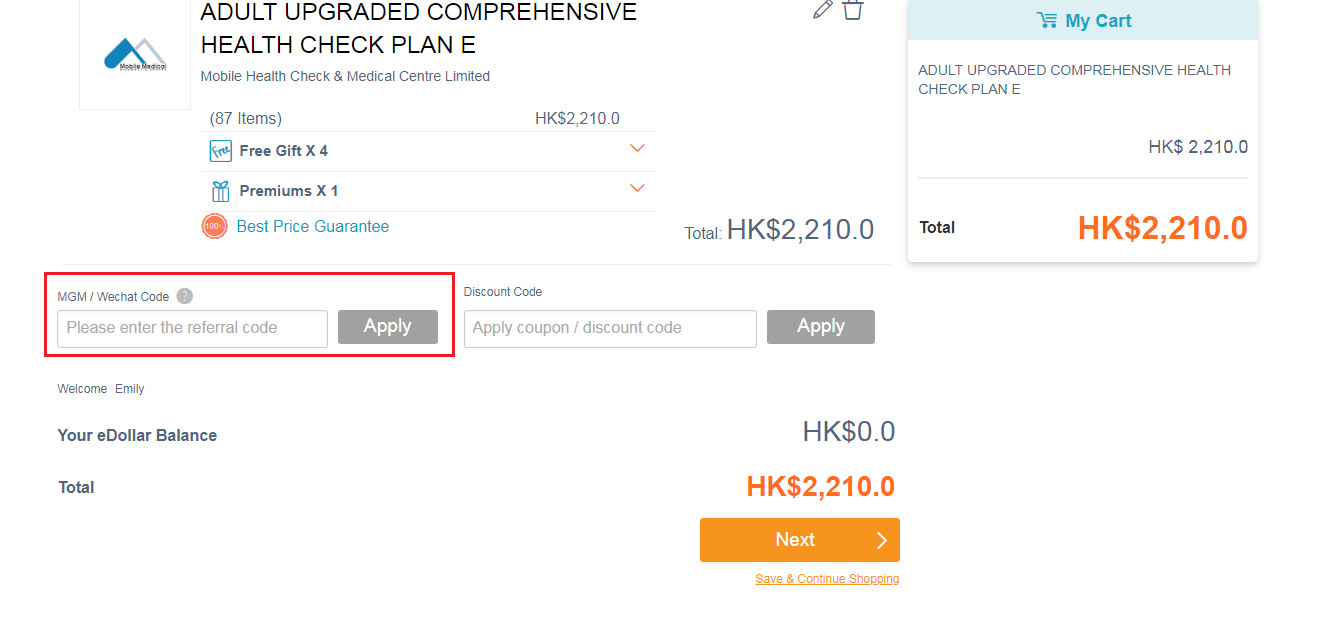Viewport: 1335px width, 624px height.
Task: Open the Best Price Guarantee link
Action: pyautogui.click(x=312, y=226)
